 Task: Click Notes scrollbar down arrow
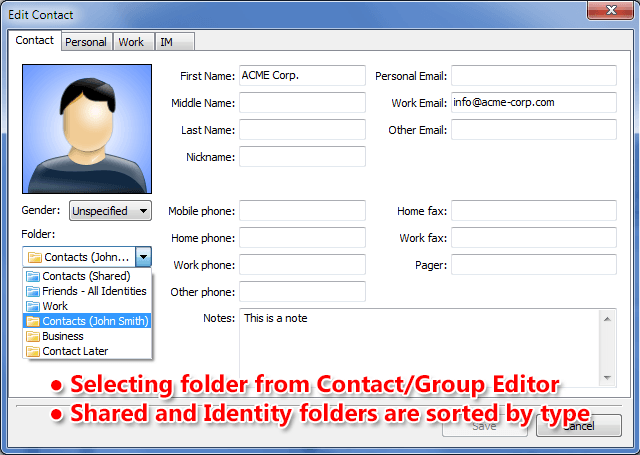(607, 377)
